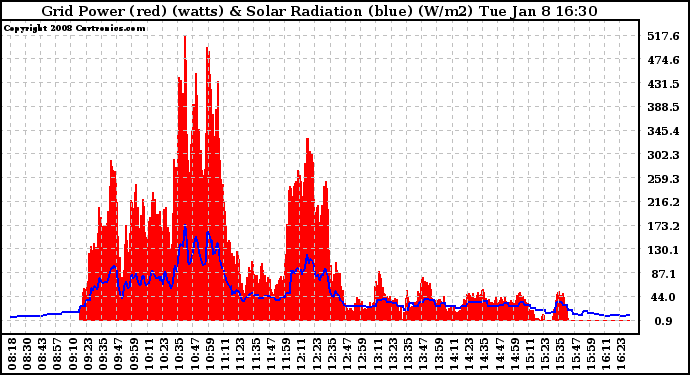Image resolution: width=690 pixels, height=375 pixels.
Task: Select the 0.9 axis value
Action: [664, 321]
